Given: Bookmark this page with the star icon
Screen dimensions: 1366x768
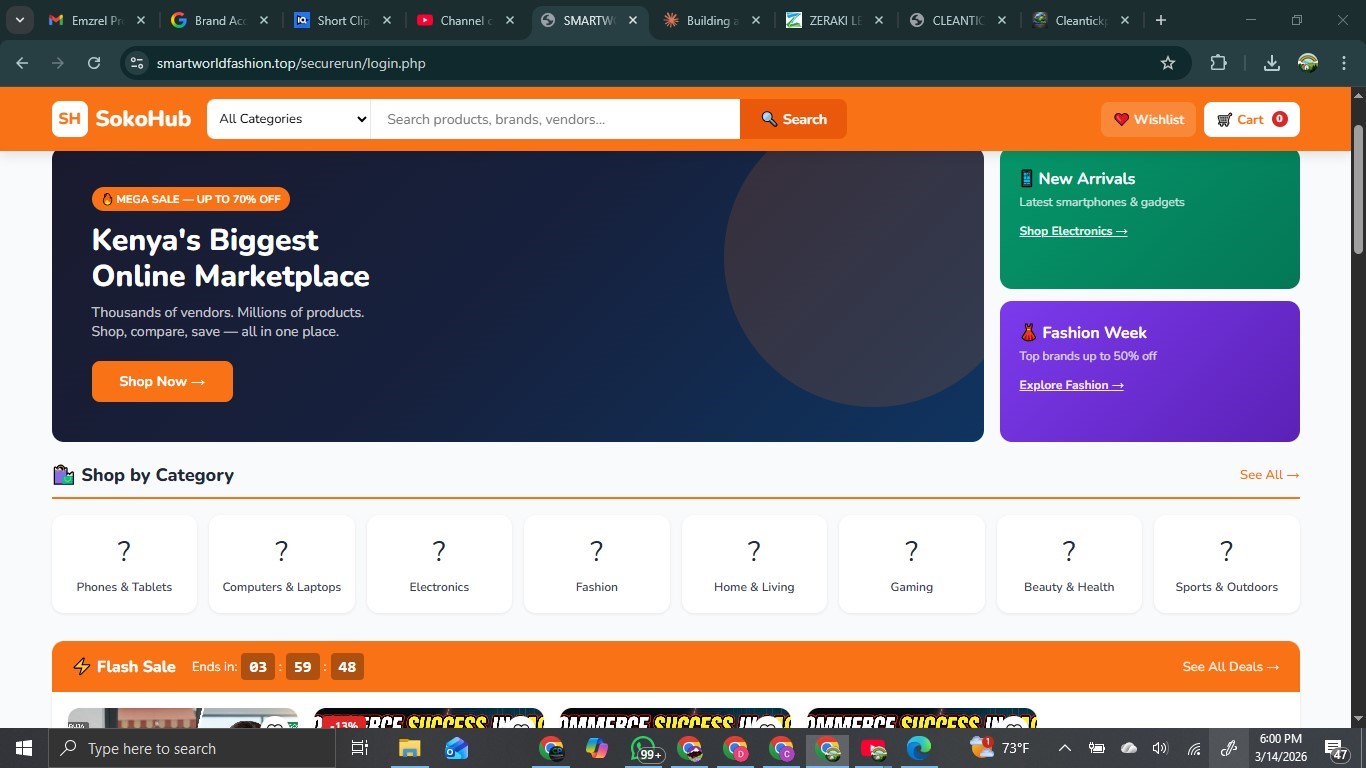Looking at the screenshot, I should click(x=1167, y=63).
